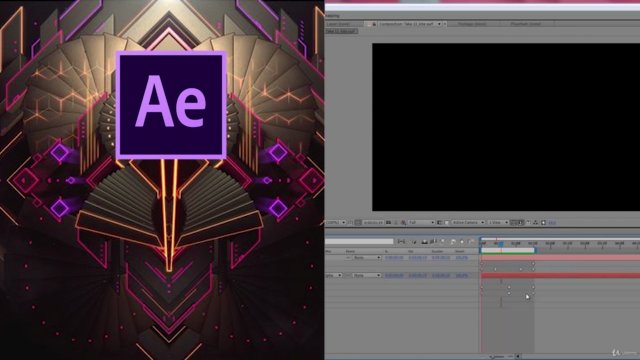The image size is (640, 360).
Task: Toggle pixel aspect ratio correction
Action: point(513,222)
